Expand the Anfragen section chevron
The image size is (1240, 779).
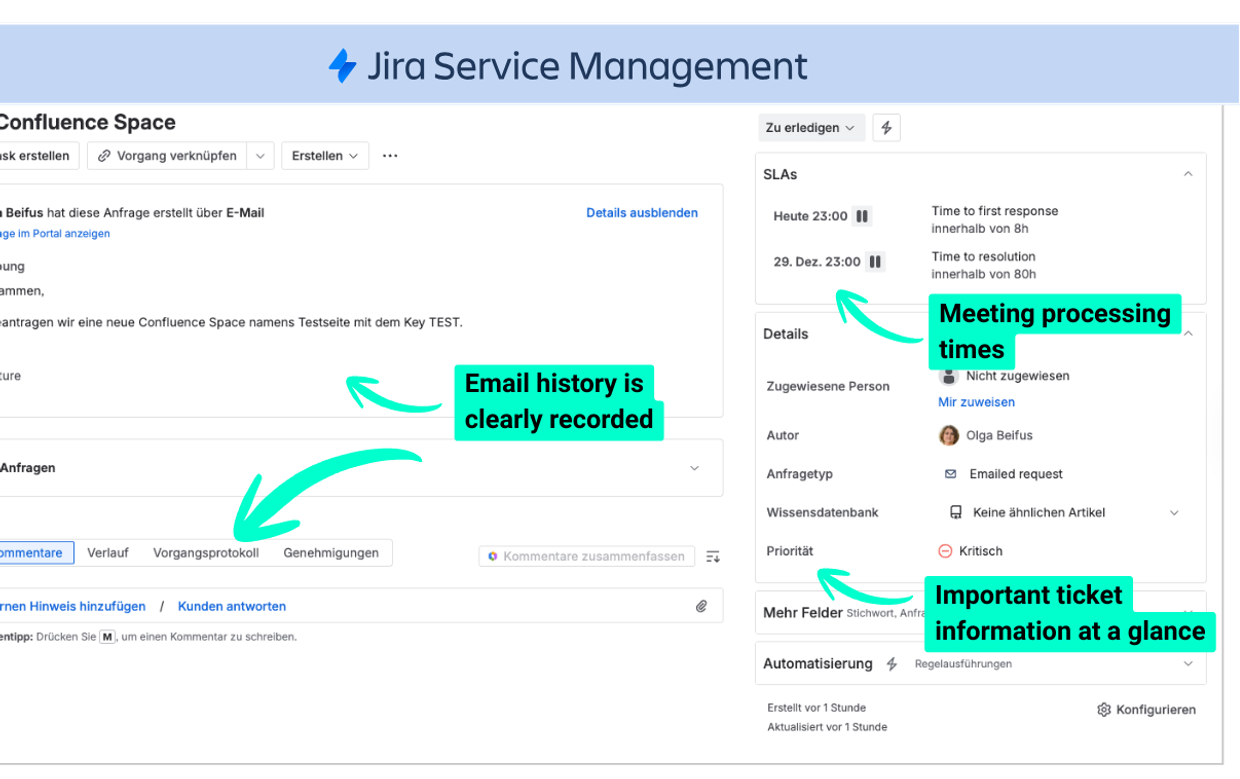(x=695, y=468)
